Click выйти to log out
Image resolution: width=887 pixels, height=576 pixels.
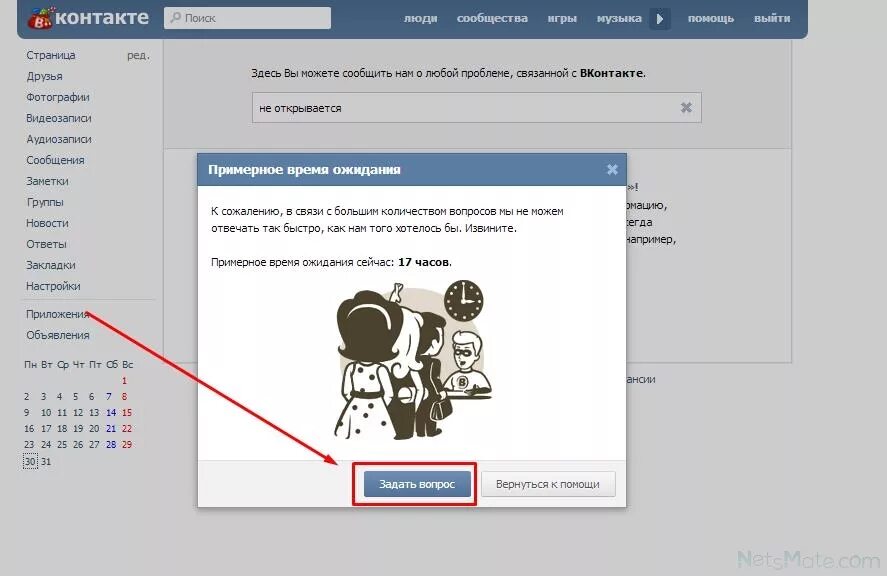pos(772,18)
